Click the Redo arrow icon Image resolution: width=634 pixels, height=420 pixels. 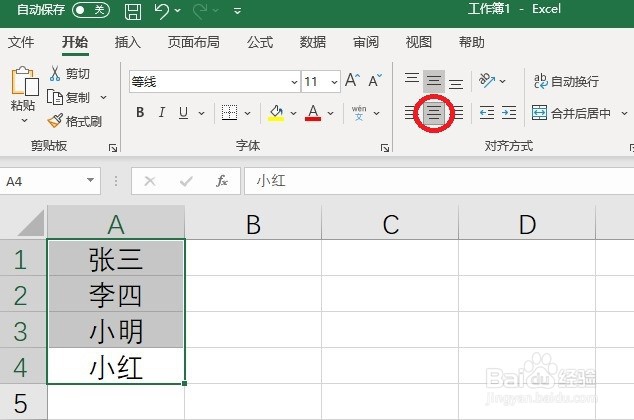point(200,11)
